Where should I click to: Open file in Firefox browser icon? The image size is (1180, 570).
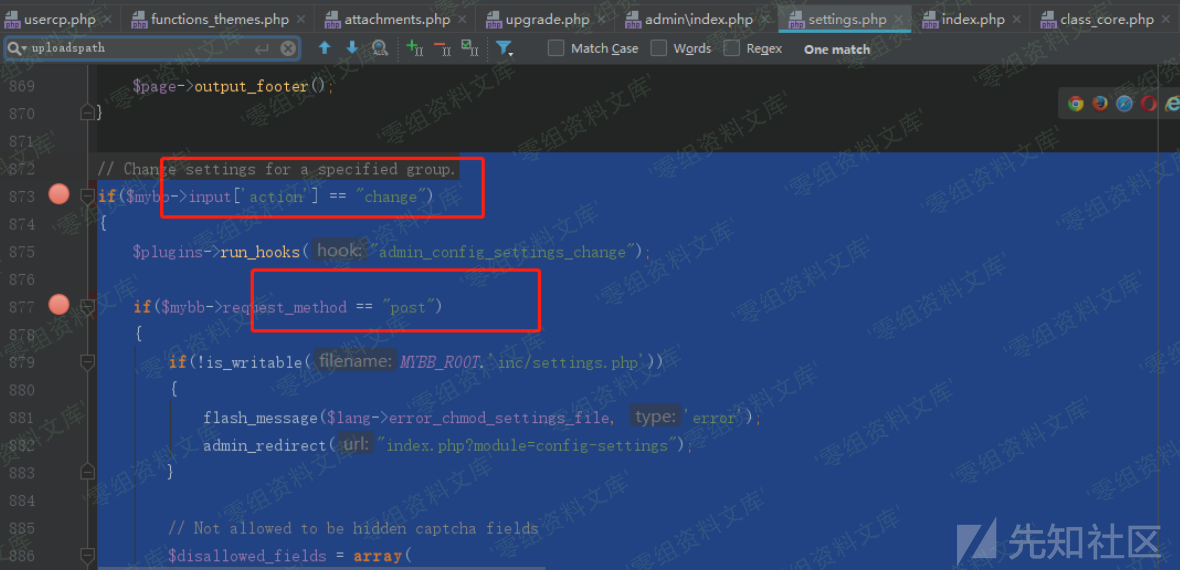tap(1100, 103)
